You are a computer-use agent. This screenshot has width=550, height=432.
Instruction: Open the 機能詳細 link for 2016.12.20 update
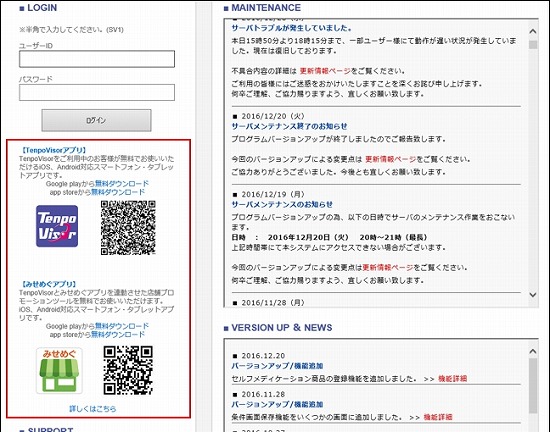452,379
